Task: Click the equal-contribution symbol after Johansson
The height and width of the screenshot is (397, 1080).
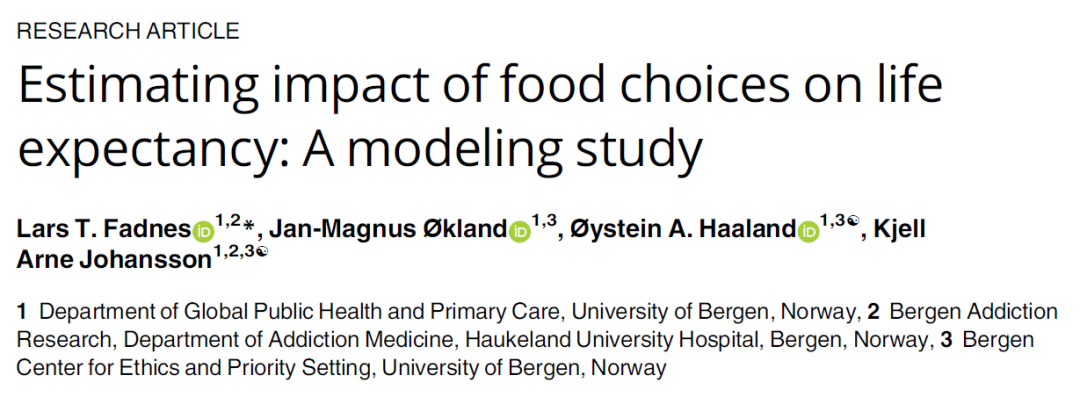Action: point(262,251)
